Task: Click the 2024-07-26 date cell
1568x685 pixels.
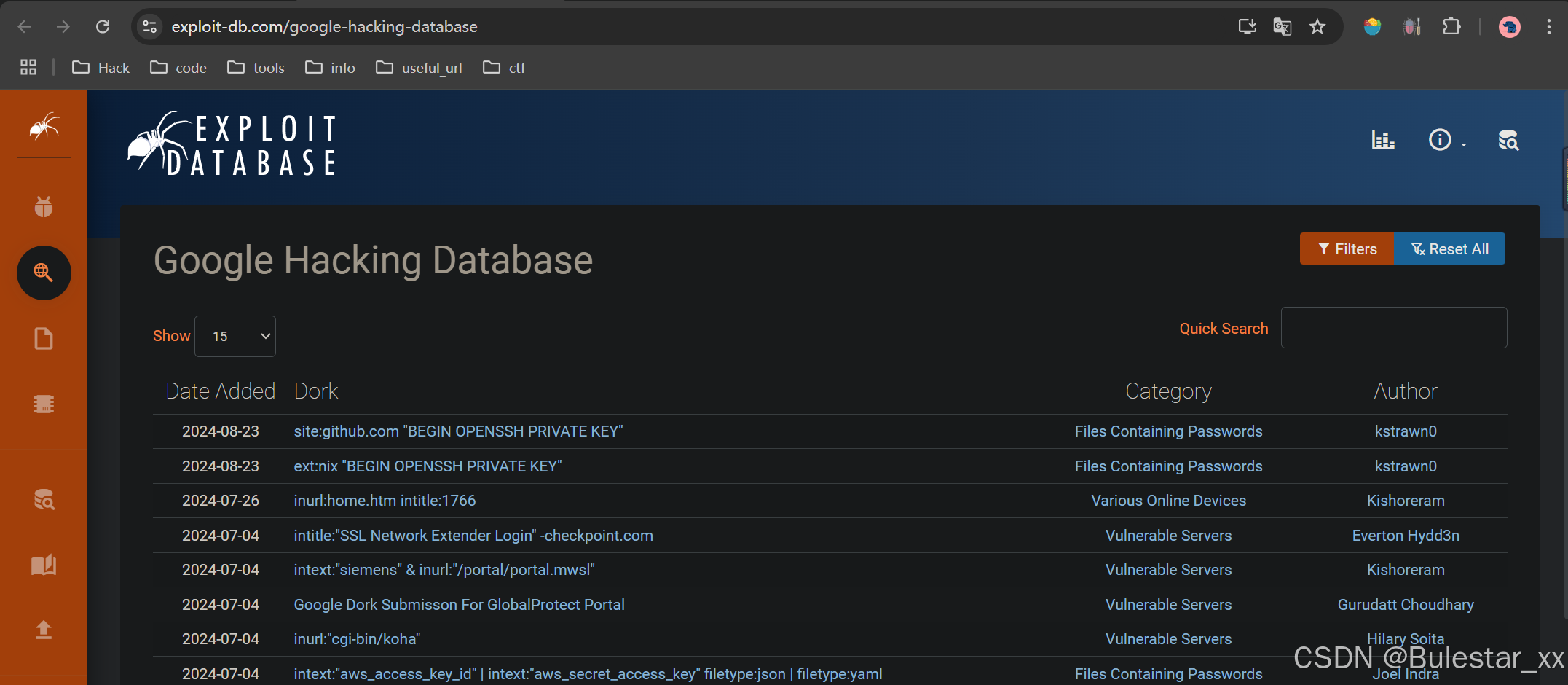Action: tap(221, 501)
